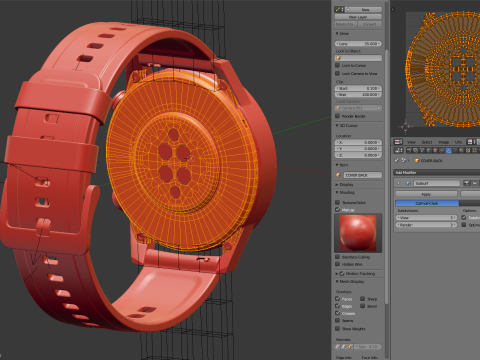
Task: Enable the Sharp overlay checkbox
Action: (x=362, y=299)
